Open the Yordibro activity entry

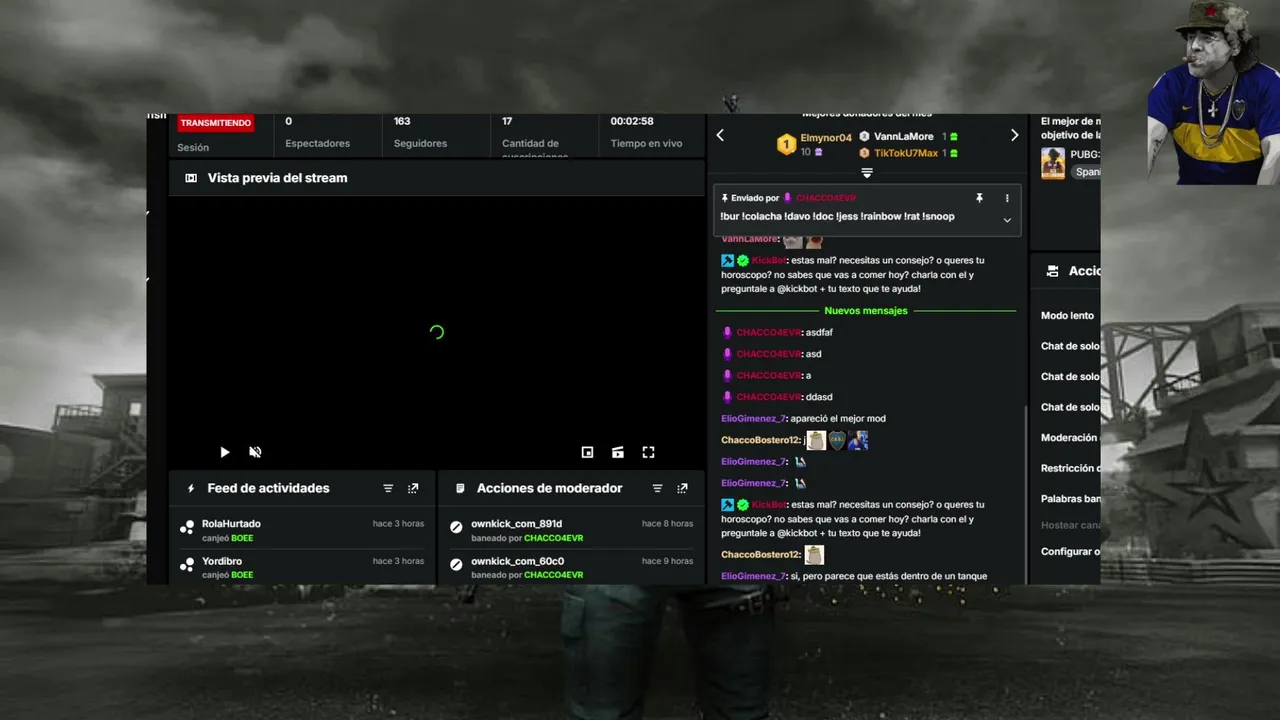tap(302, 567)
